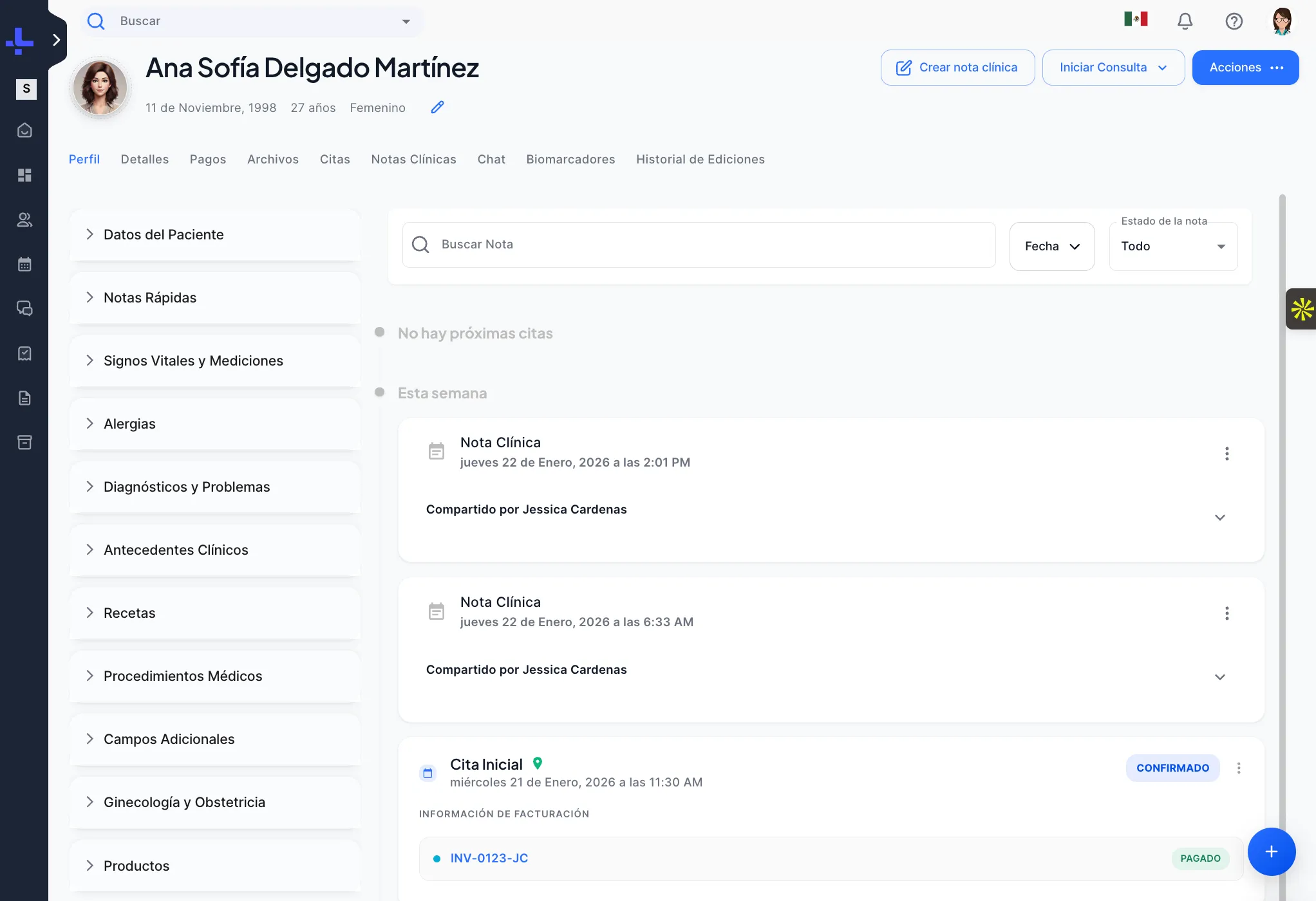Image resolution: width=1316 pixels, height=901 pixels.
Task: Open three-dot menu of 2:01 PM Nota Clínica
Action: click(x=1227, y=454)
